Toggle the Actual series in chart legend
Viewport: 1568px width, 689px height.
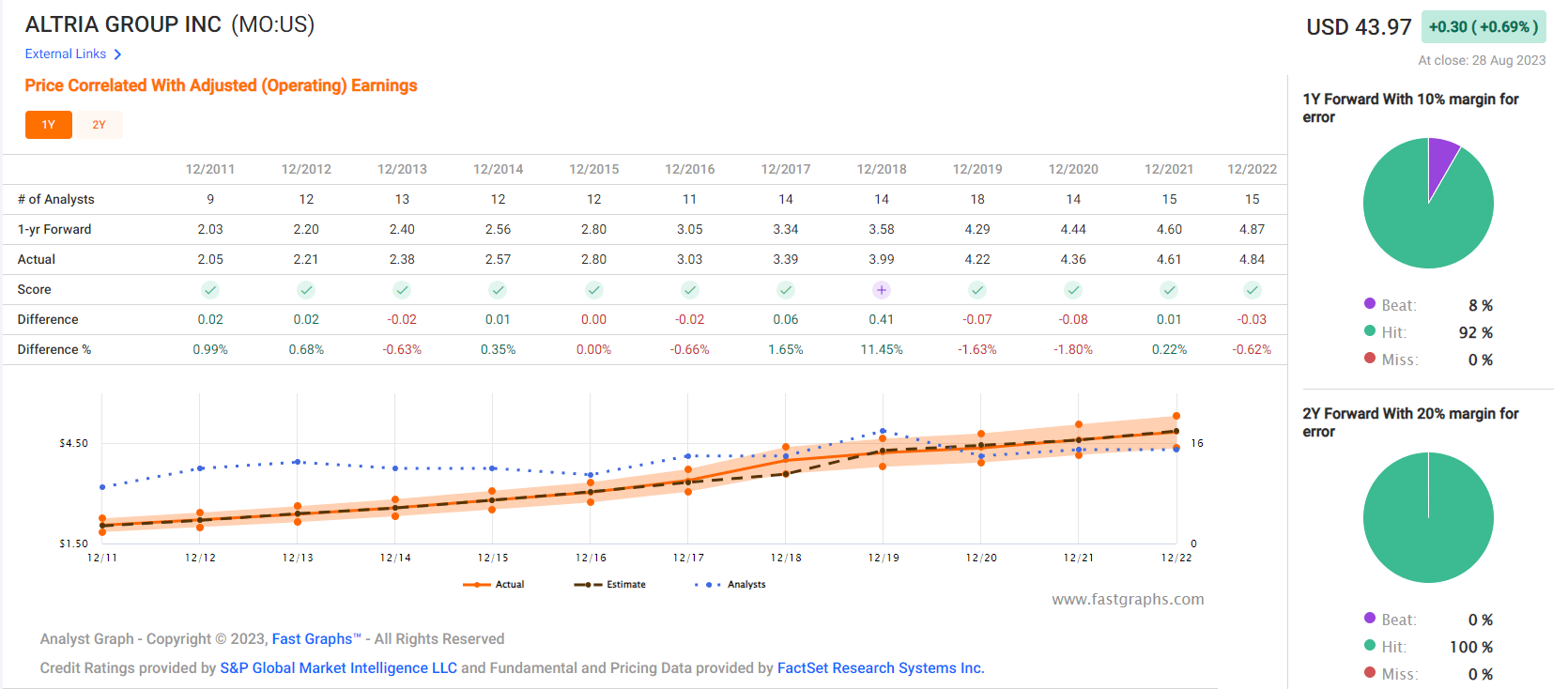(x=494, y=585)
